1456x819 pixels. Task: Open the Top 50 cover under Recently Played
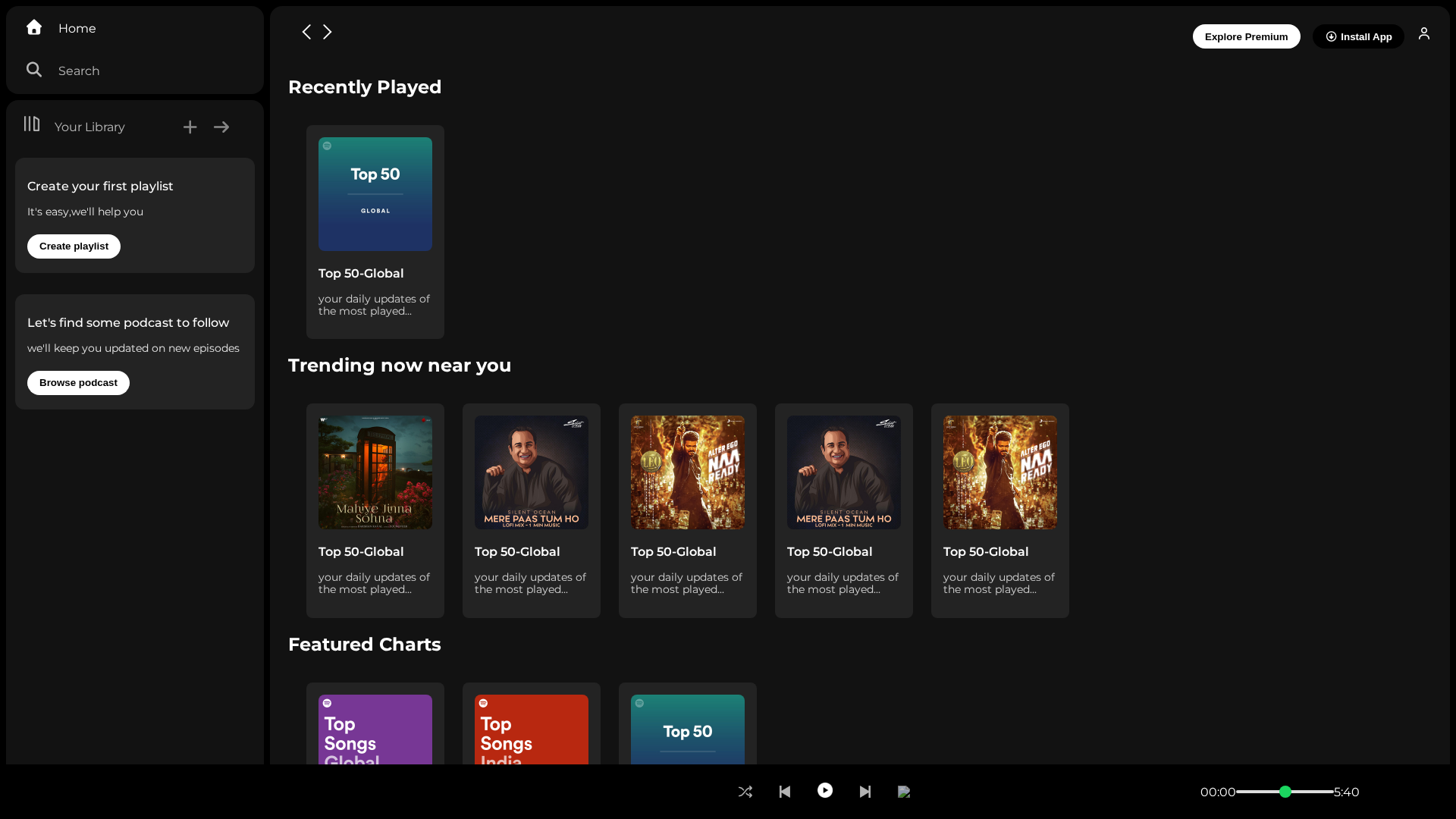(x=375, y=194)
